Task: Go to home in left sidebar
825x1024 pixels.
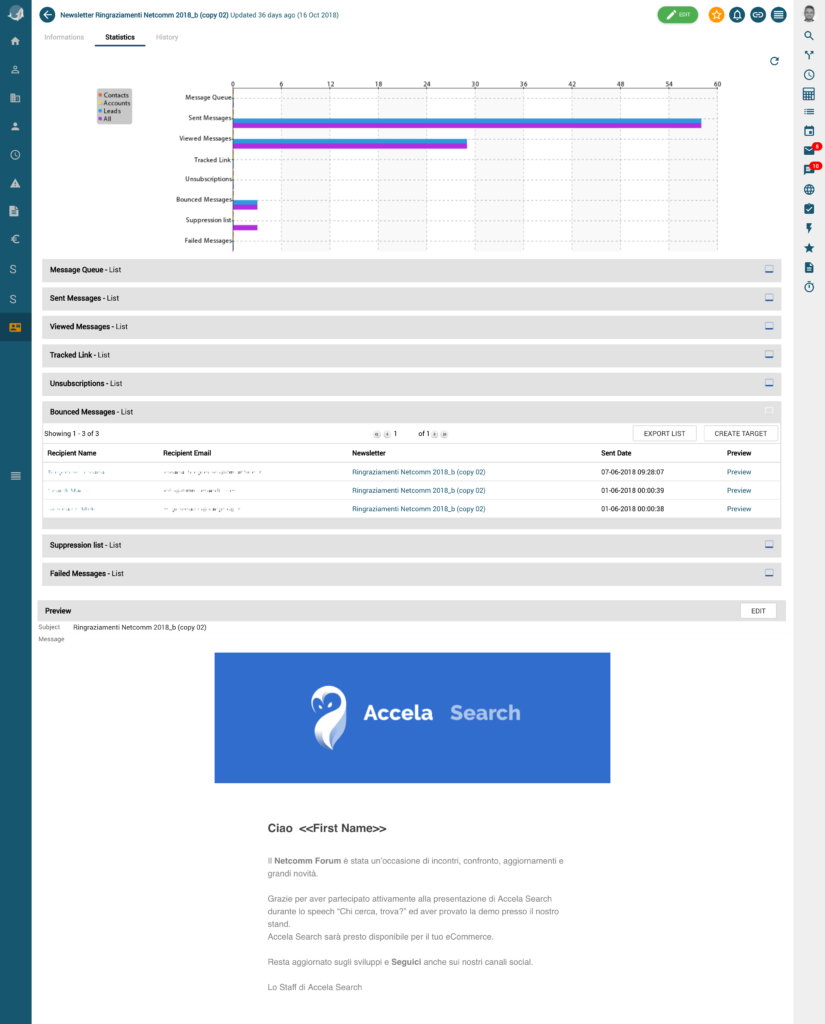Action: (x=15, y=41)
